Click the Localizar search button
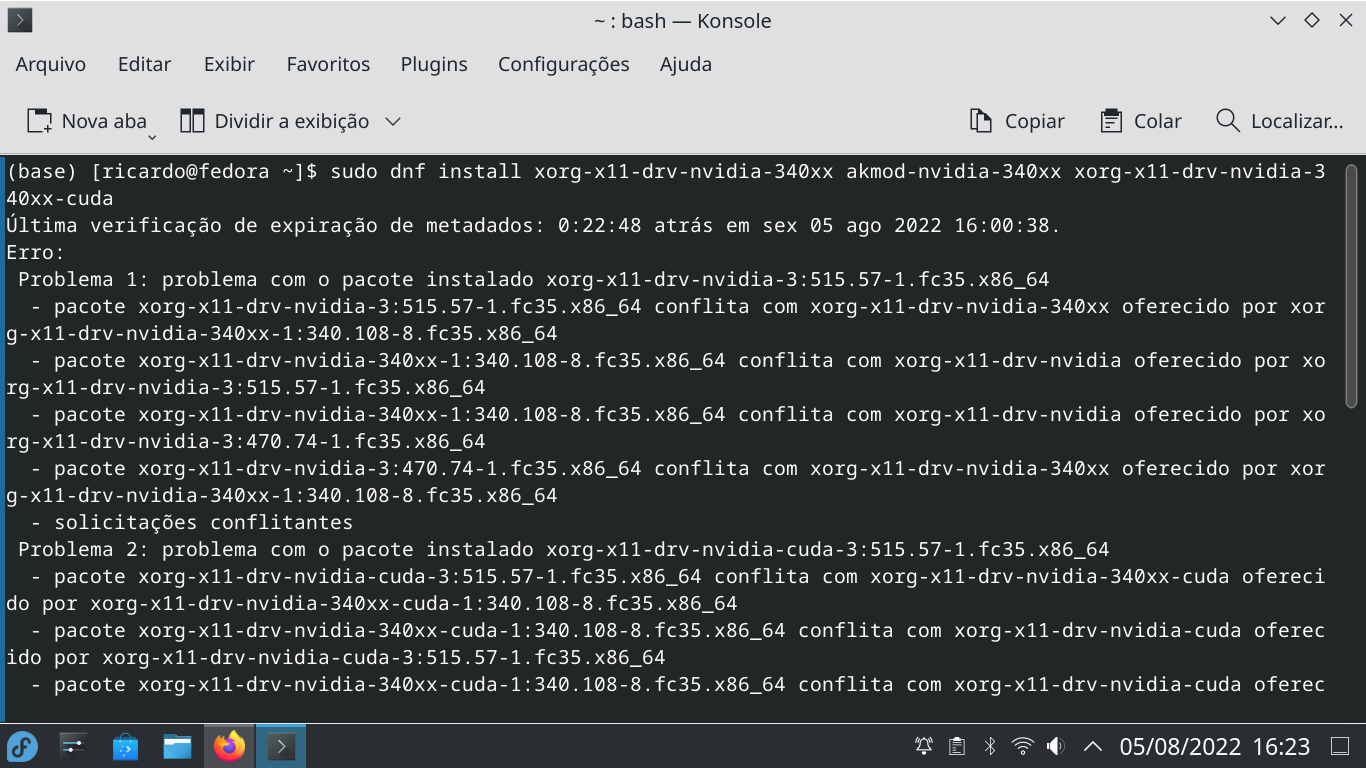 [x=1279, y=121]
